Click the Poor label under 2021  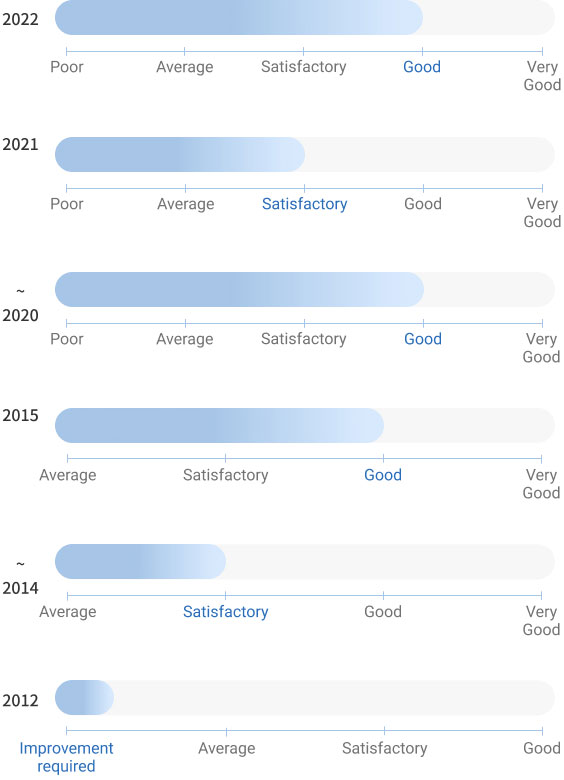click(x=67, y=204)
